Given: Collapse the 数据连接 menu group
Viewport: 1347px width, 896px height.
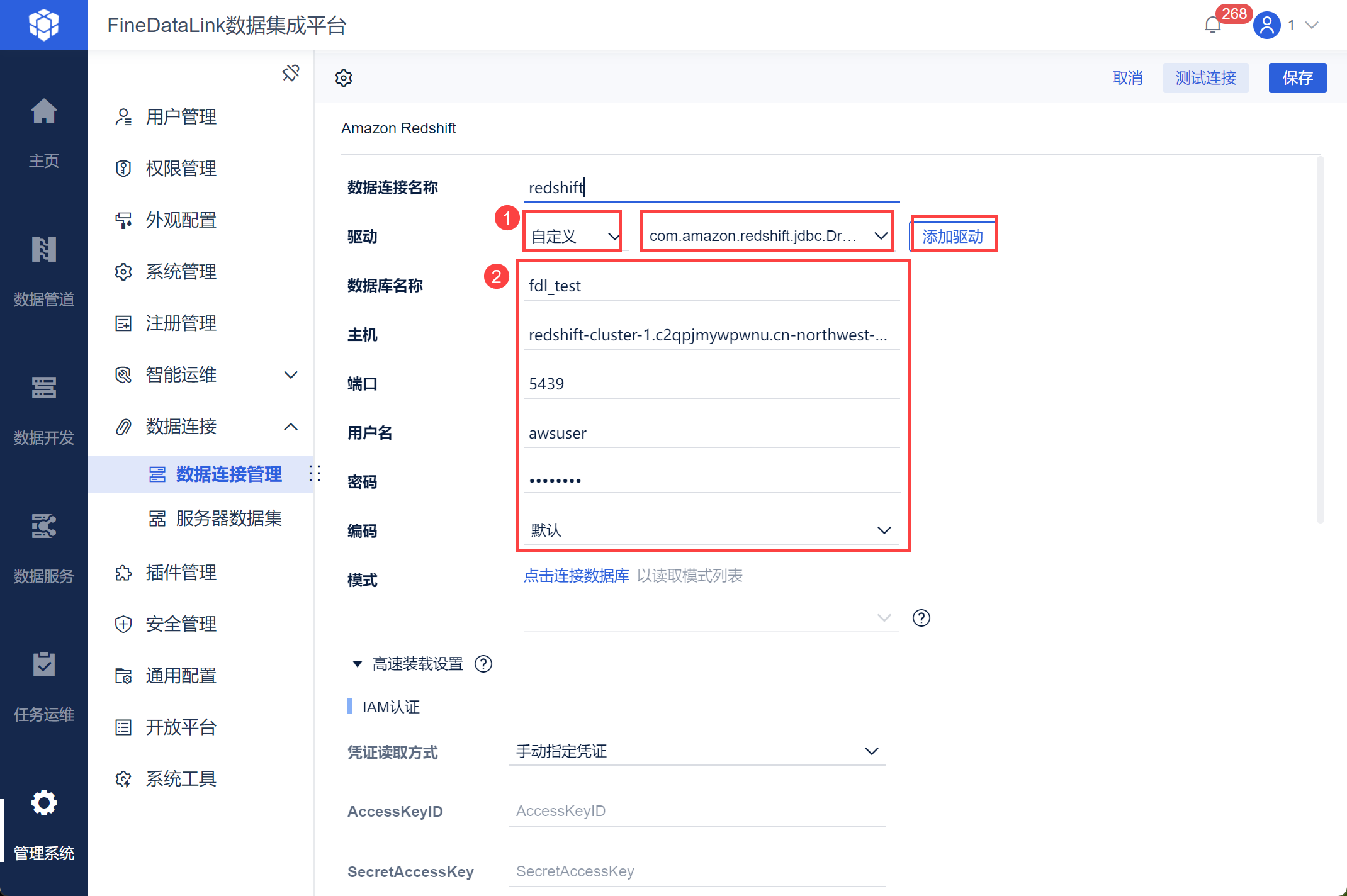Looking at the screenshot, I should click(x=290, y=427).
